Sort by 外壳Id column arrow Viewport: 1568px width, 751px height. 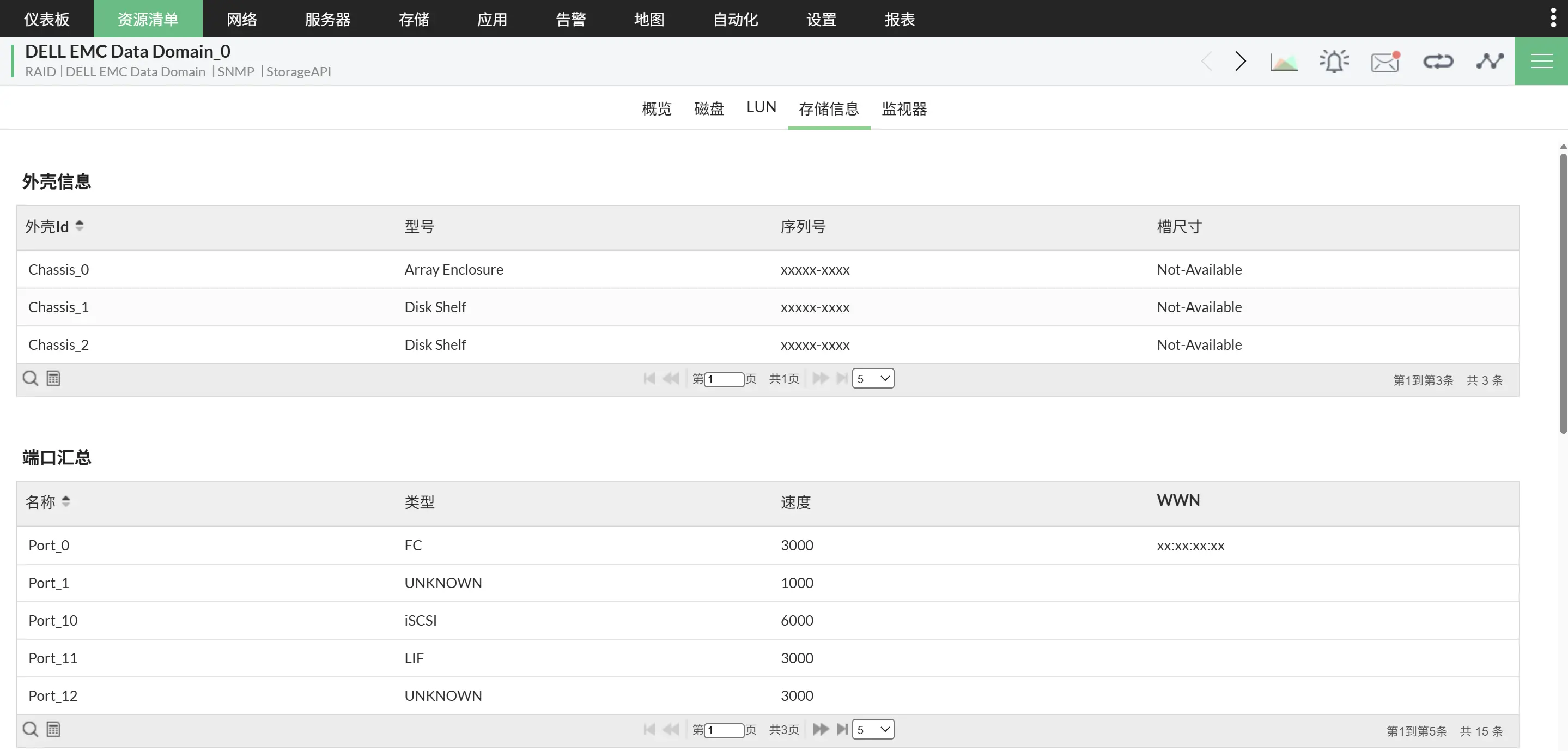pyautogui.click(x=80, y=226)
